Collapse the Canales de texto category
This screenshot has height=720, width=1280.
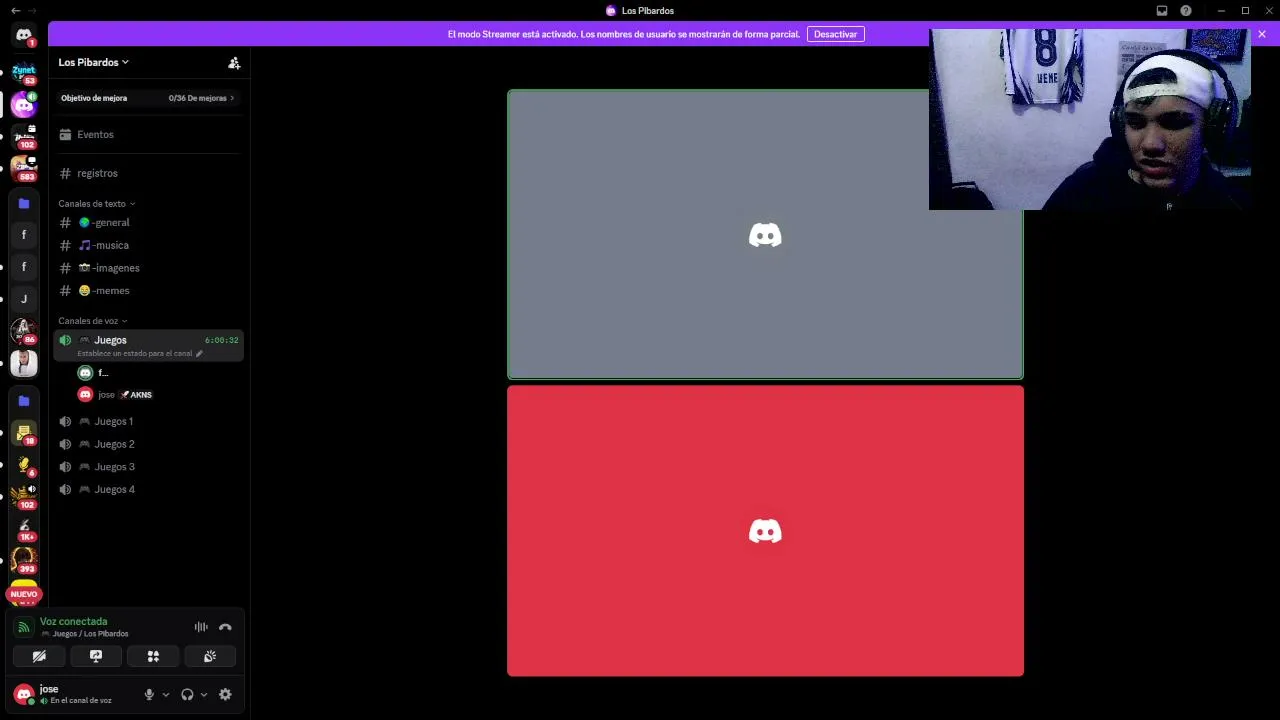96,204
